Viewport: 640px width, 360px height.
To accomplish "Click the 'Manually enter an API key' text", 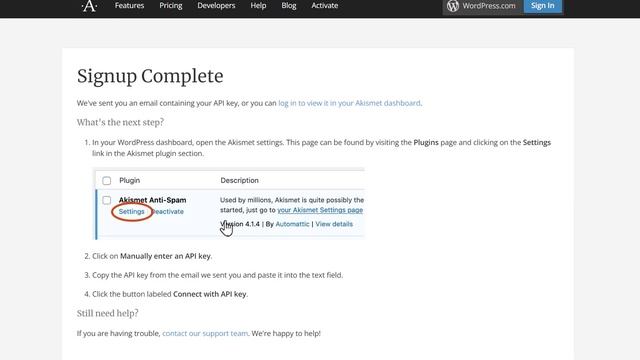I will (x=165, y=256).
